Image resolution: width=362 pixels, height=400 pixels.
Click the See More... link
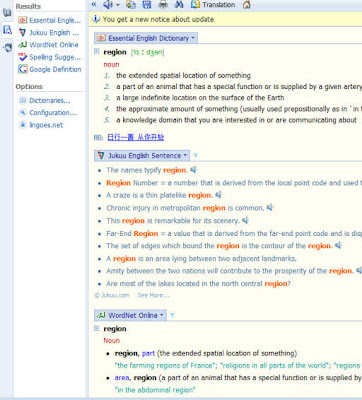tap(153, 295)
